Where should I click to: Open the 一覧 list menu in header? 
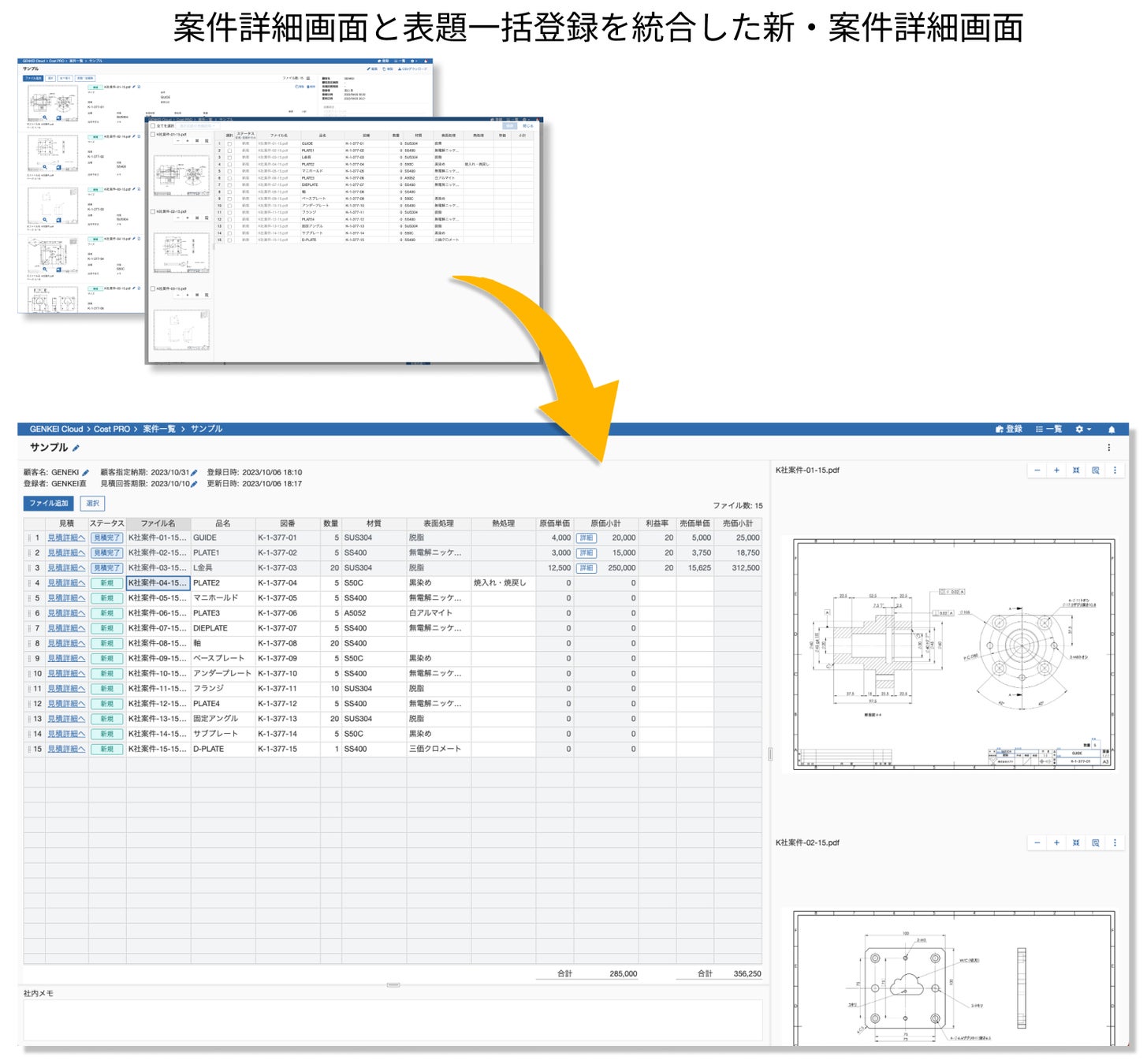tap(1048, 430)
